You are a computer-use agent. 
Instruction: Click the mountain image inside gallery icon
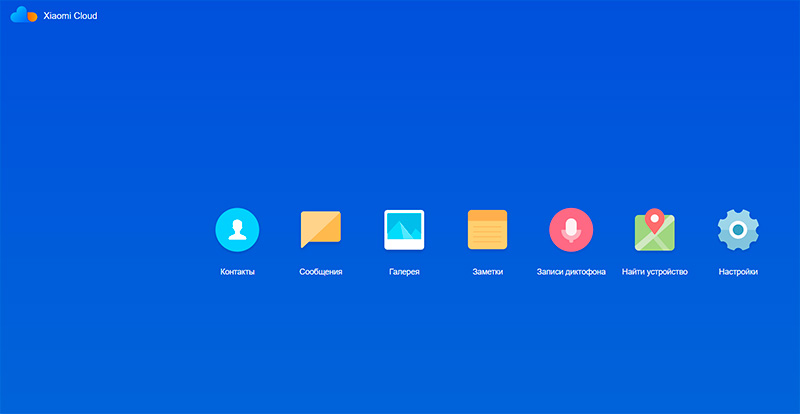(x=404, y=232)
